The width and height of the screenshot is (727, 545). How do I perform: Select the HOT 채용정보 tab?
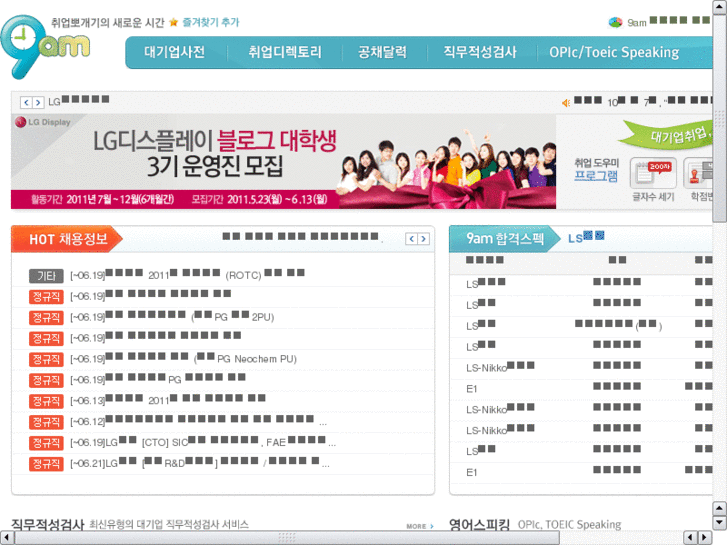tap(67, 239)
